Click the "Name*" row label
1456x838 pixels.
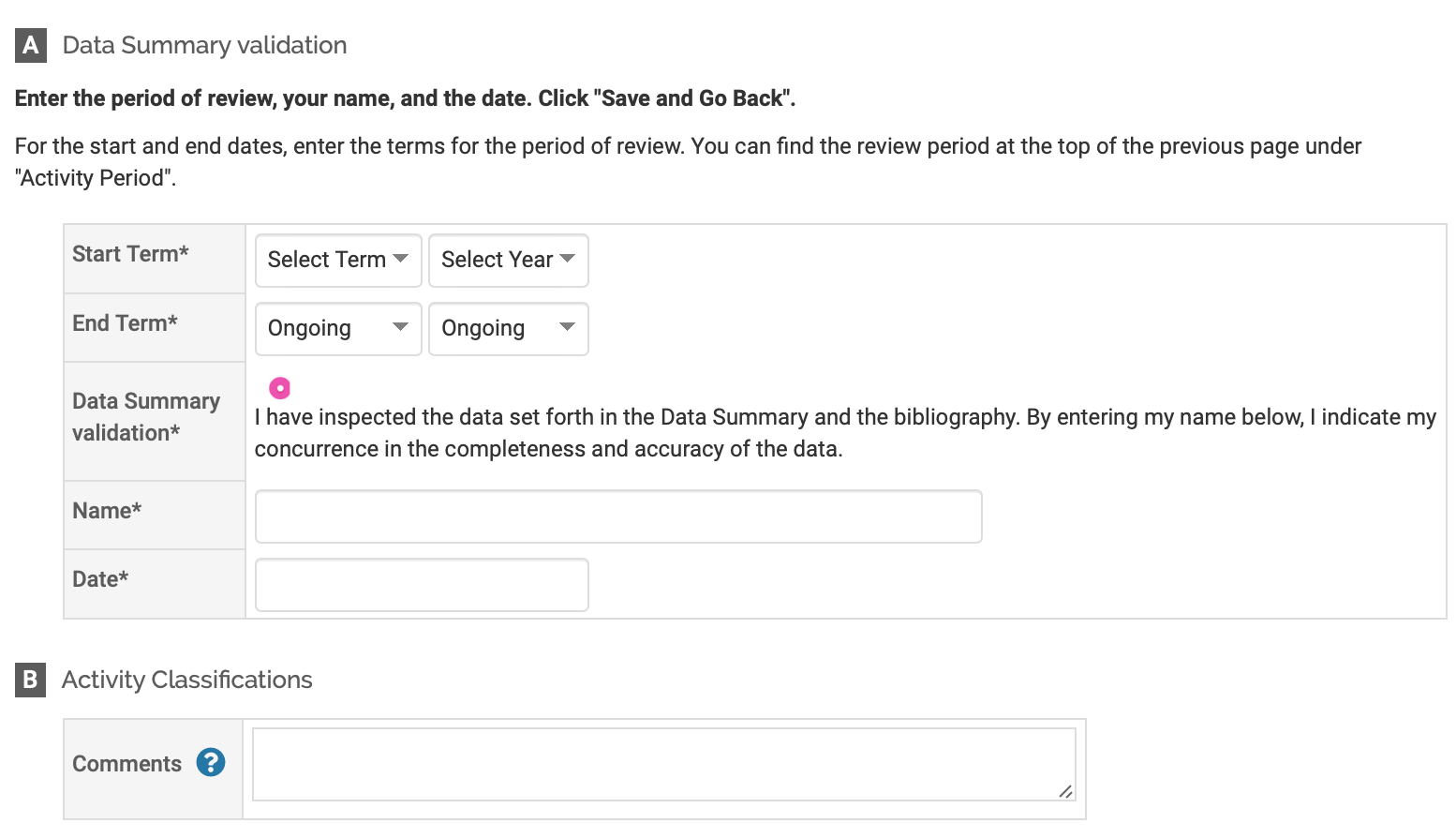107,511
